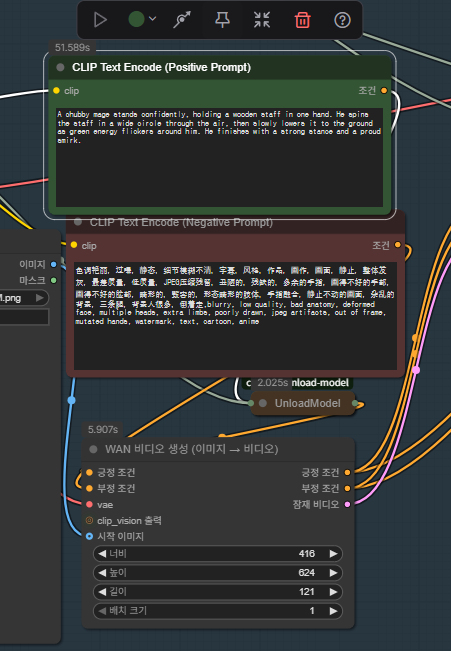Click the 마스크 output socket
Screen dimensions: 451x651
tap(54, 280)
